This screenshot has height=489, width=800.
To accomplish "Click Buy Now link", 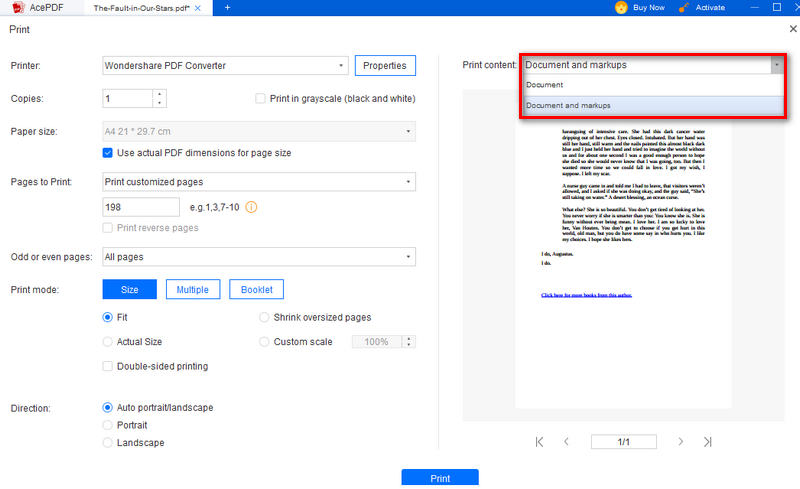I will point(648,8).
